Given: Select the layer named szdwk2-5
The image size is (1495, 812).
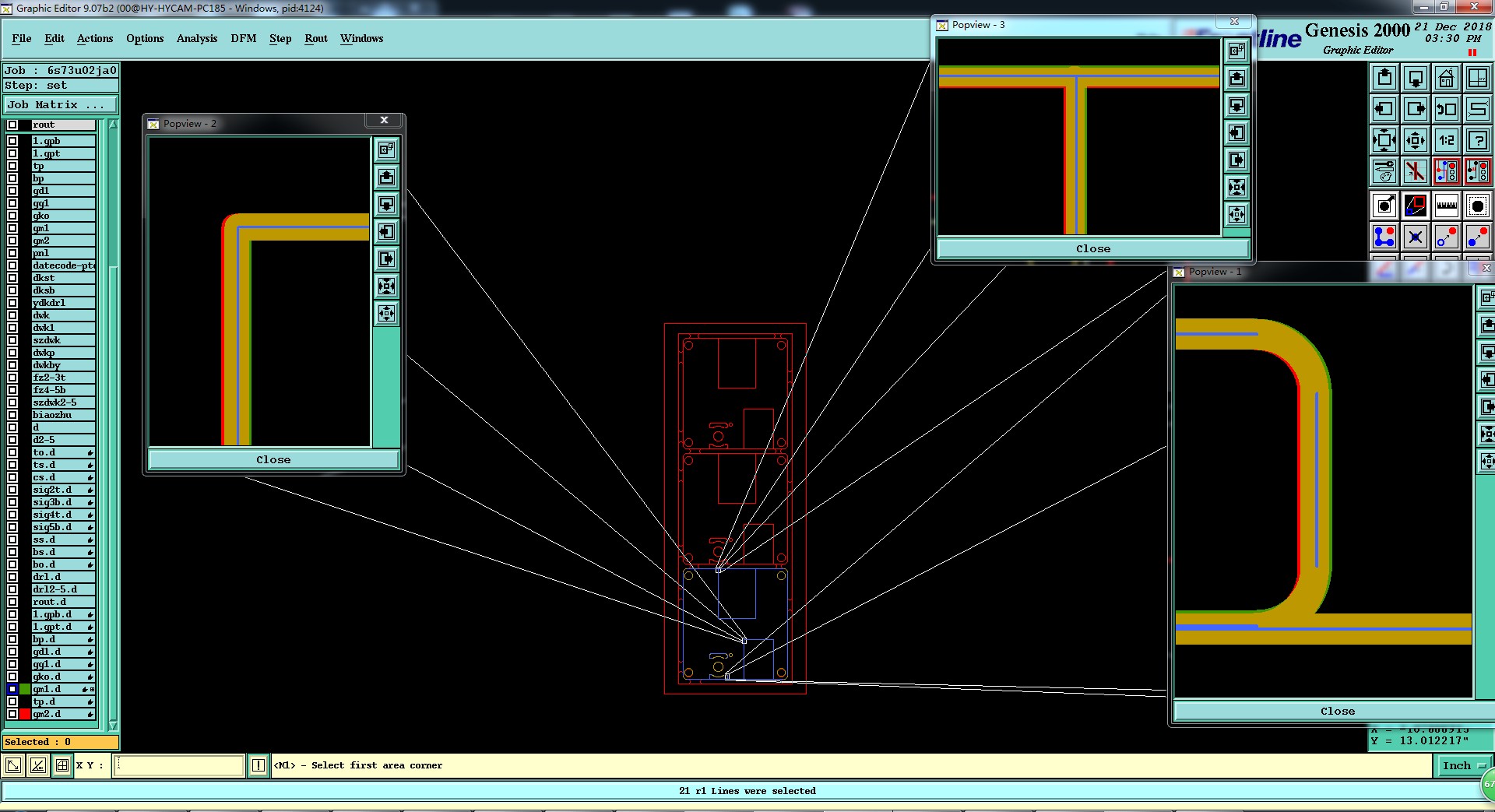Looking at the screenshot, I should pyautogui.click(x=63, y=402).
